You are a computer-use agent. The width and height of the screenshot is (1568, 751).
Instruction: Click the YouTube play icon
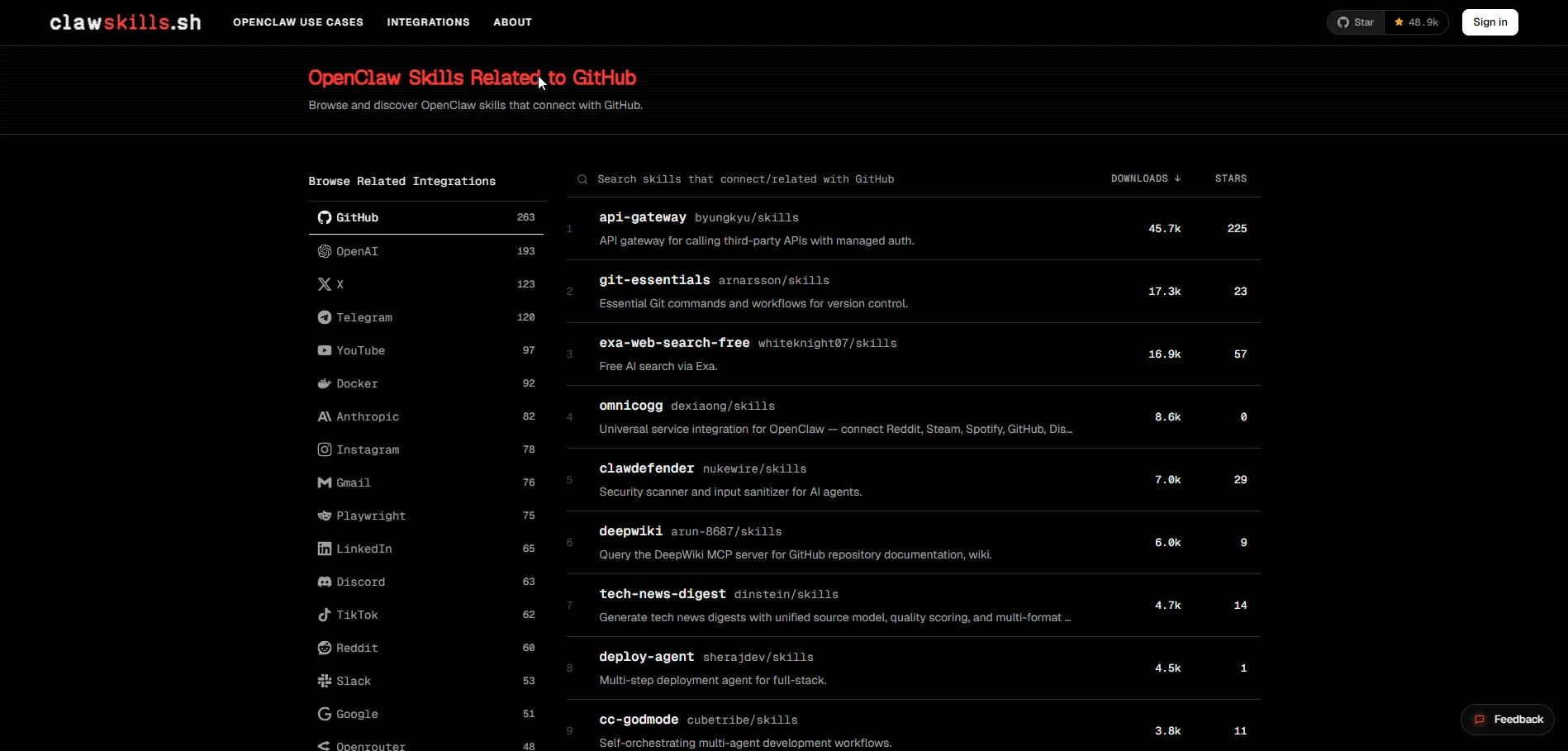pos(325,350)
